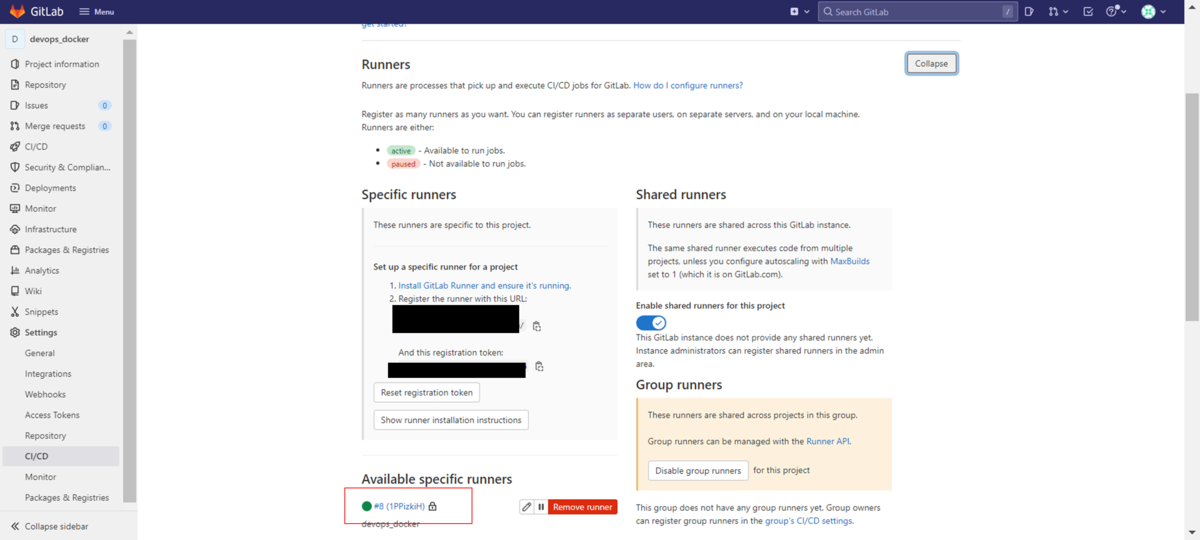
Task: Copy the runner registration URL
Action: (537, 326)
